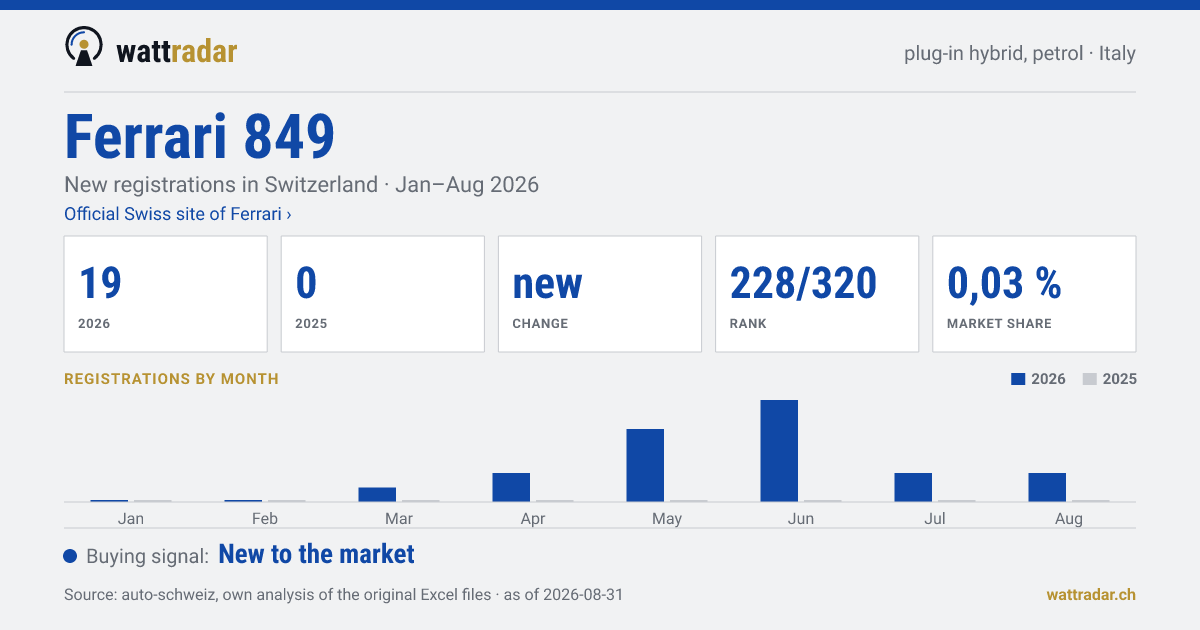
Task: Click the June 2026 bar in chart
Action: (x=779, y=451)
